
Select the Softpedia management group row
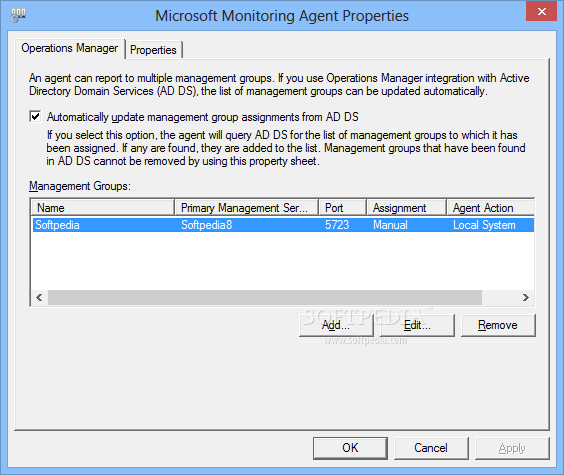[x=283, y=225]
